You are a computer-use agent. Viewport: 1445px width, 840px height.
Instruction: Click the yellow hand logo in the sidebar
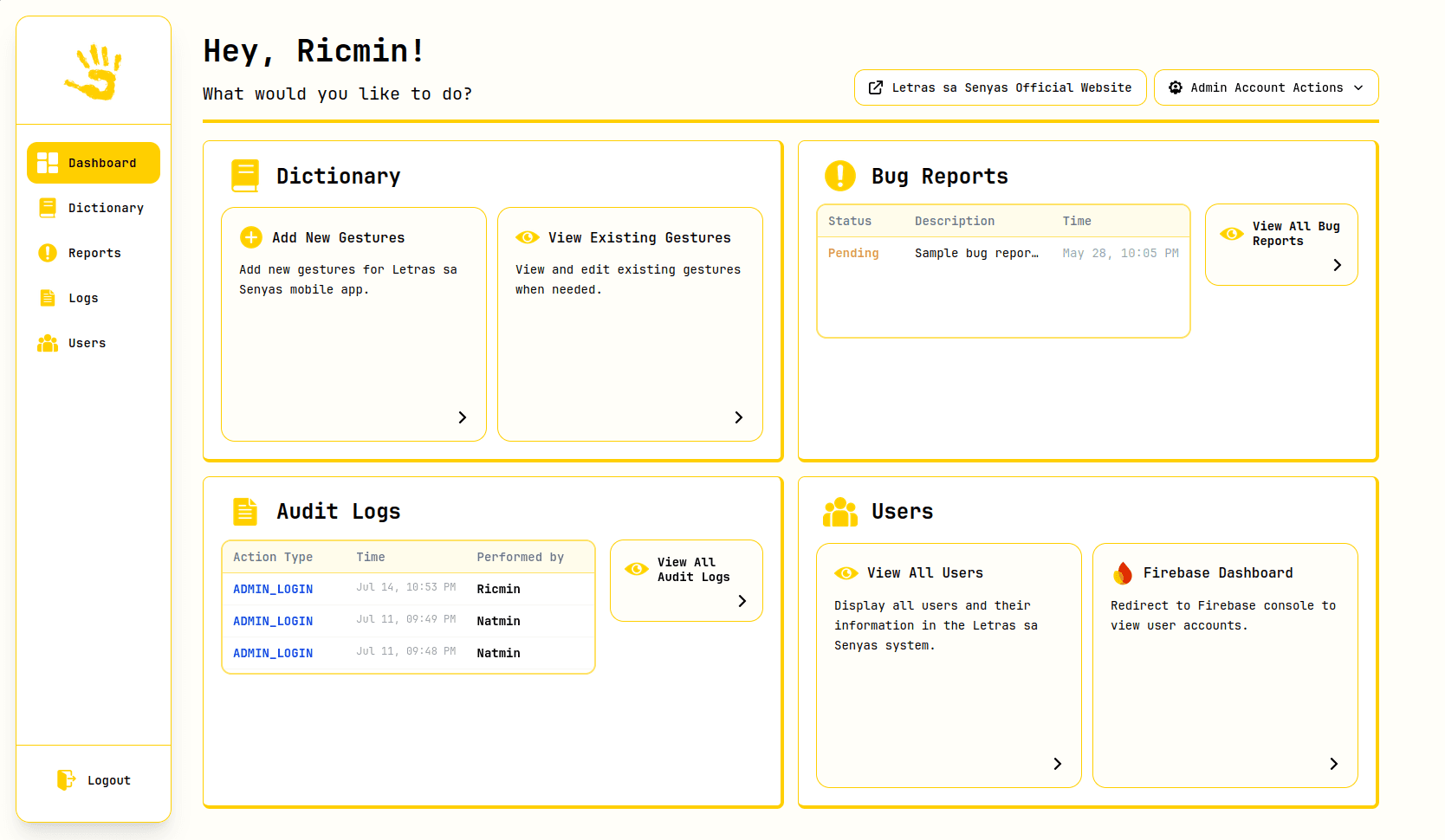tap(93, 72)
